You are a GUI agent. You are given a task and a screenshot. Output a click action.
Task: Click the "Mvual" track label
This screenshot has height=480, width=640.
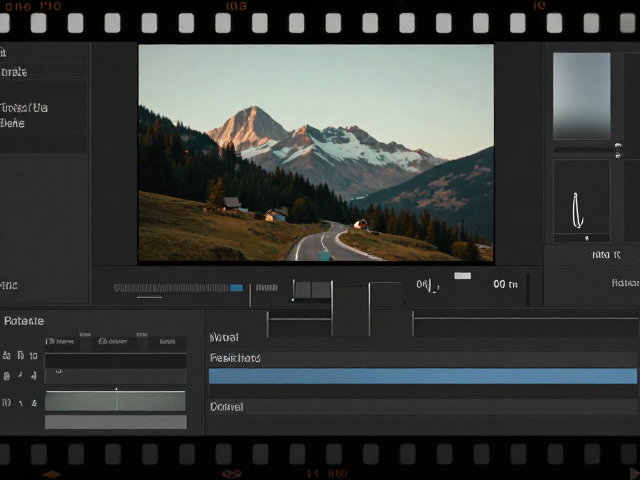click(224, 338)
